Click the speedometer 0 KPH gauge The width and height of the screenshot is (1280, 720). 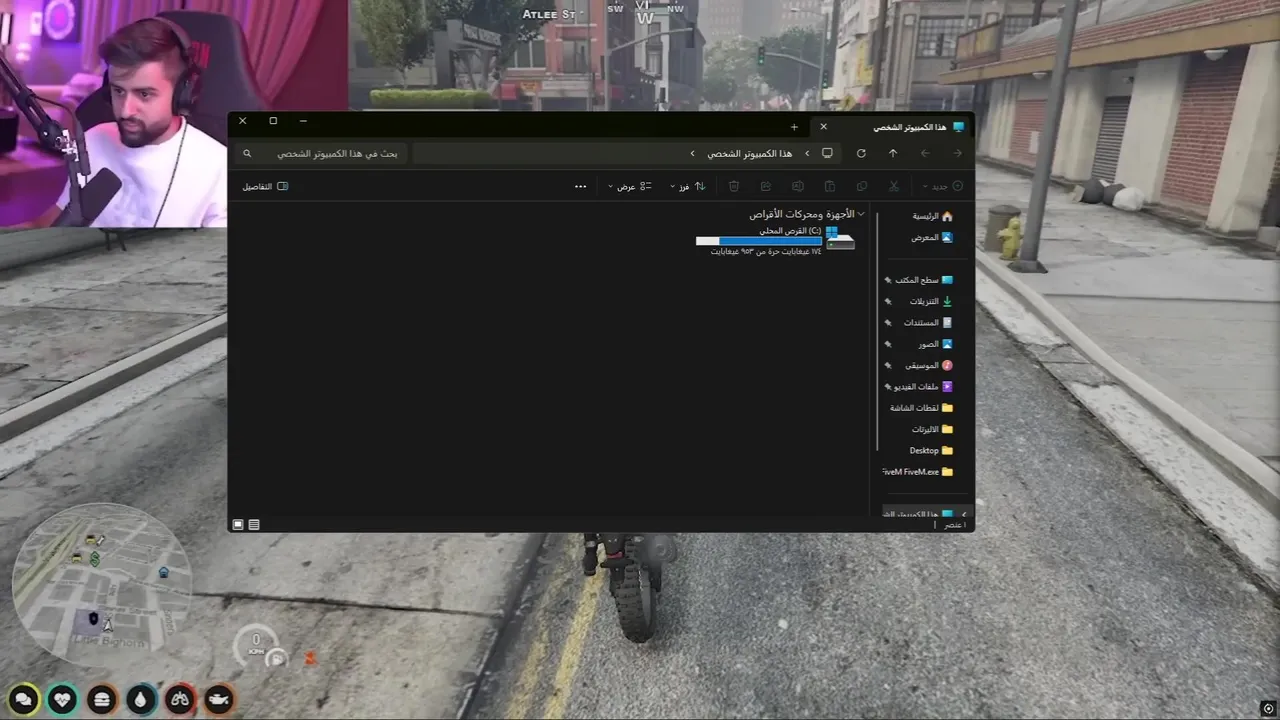(x=256, y=645)
